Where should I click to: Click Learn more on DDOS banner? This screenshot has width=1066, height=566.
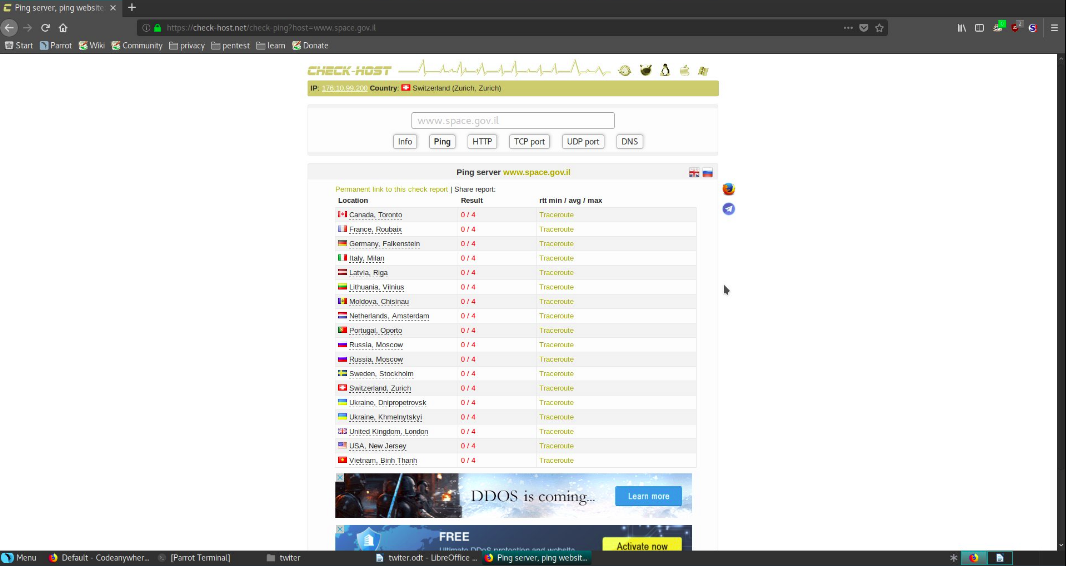(648, 496)
